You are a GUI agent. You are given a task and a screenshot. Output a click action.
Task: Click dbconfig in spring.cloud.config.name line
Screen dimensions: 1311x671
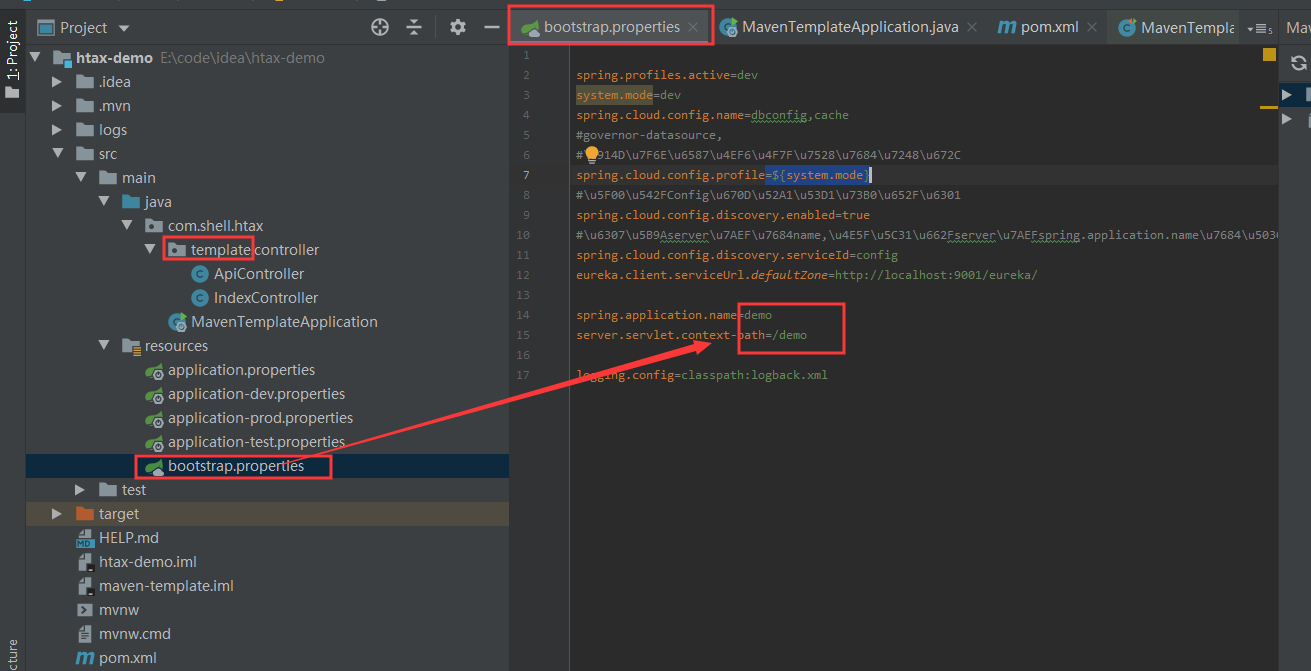pos(779,115)
